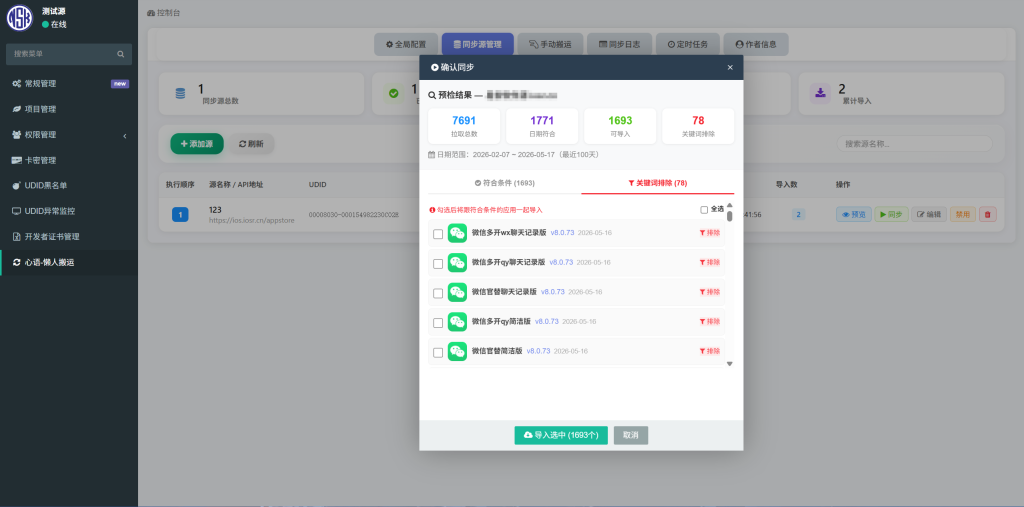The image size is (1024, 507).
Task: Open 常规管理 in the sidebar
Action: click(x=69, y=84)
